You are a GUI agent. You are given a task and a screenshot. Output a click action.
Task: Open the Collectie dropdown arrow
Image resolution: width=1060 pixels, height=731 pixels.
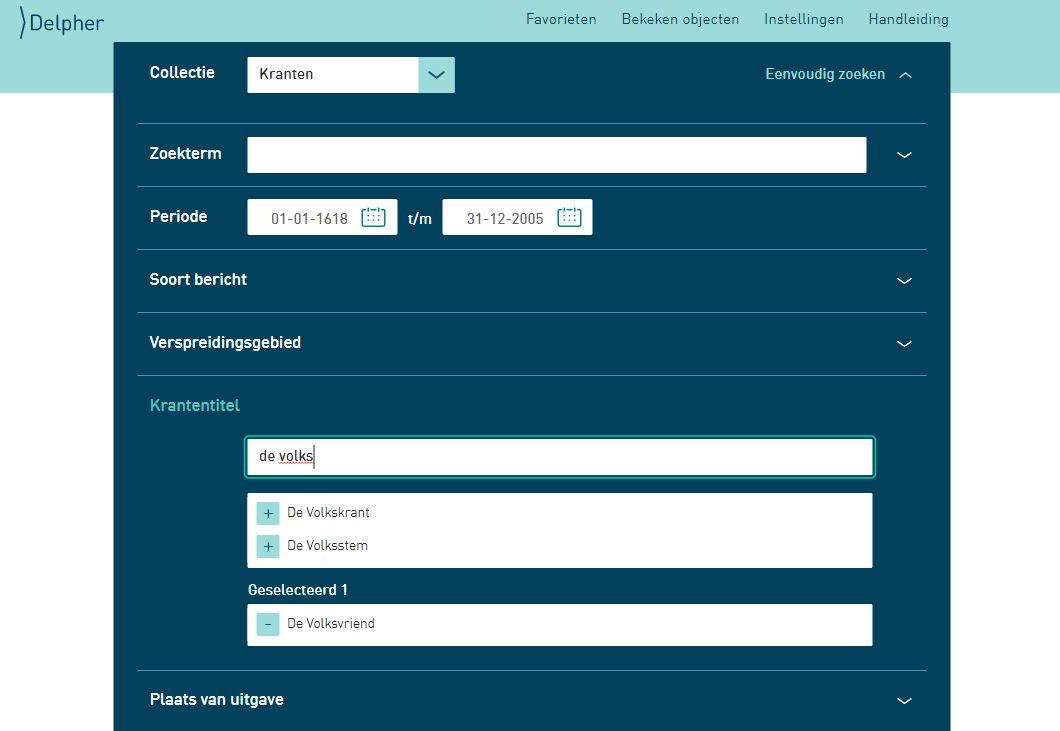click(437, 74)
